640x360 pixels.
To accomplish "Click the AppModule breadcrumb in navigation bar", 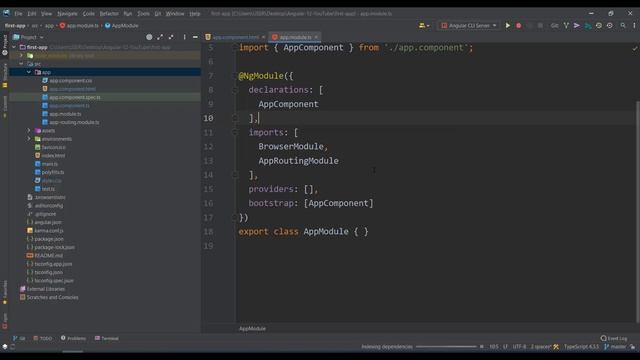I will tap(122, 25).
